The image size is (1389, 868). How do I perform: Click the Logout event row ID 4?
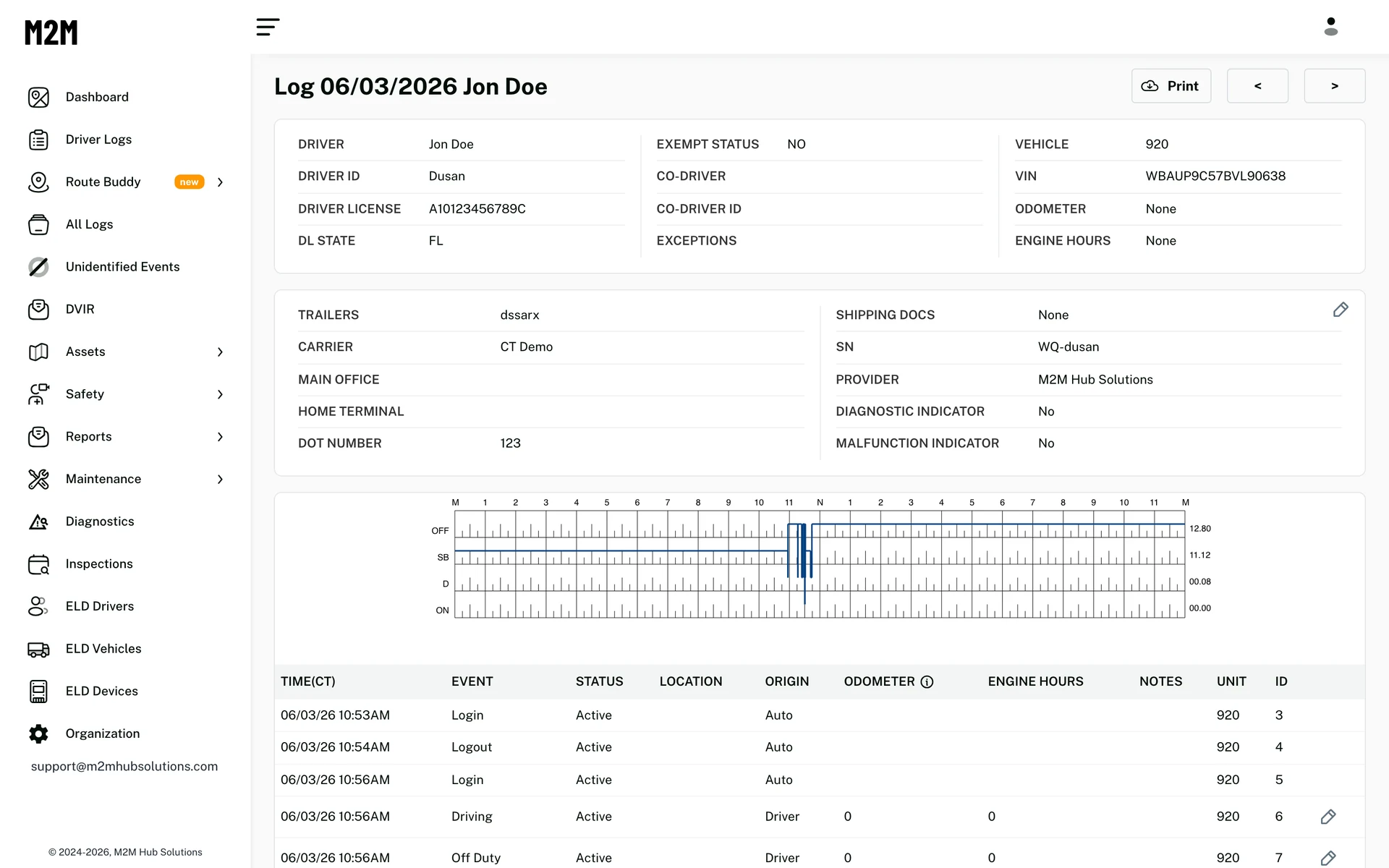820,747
